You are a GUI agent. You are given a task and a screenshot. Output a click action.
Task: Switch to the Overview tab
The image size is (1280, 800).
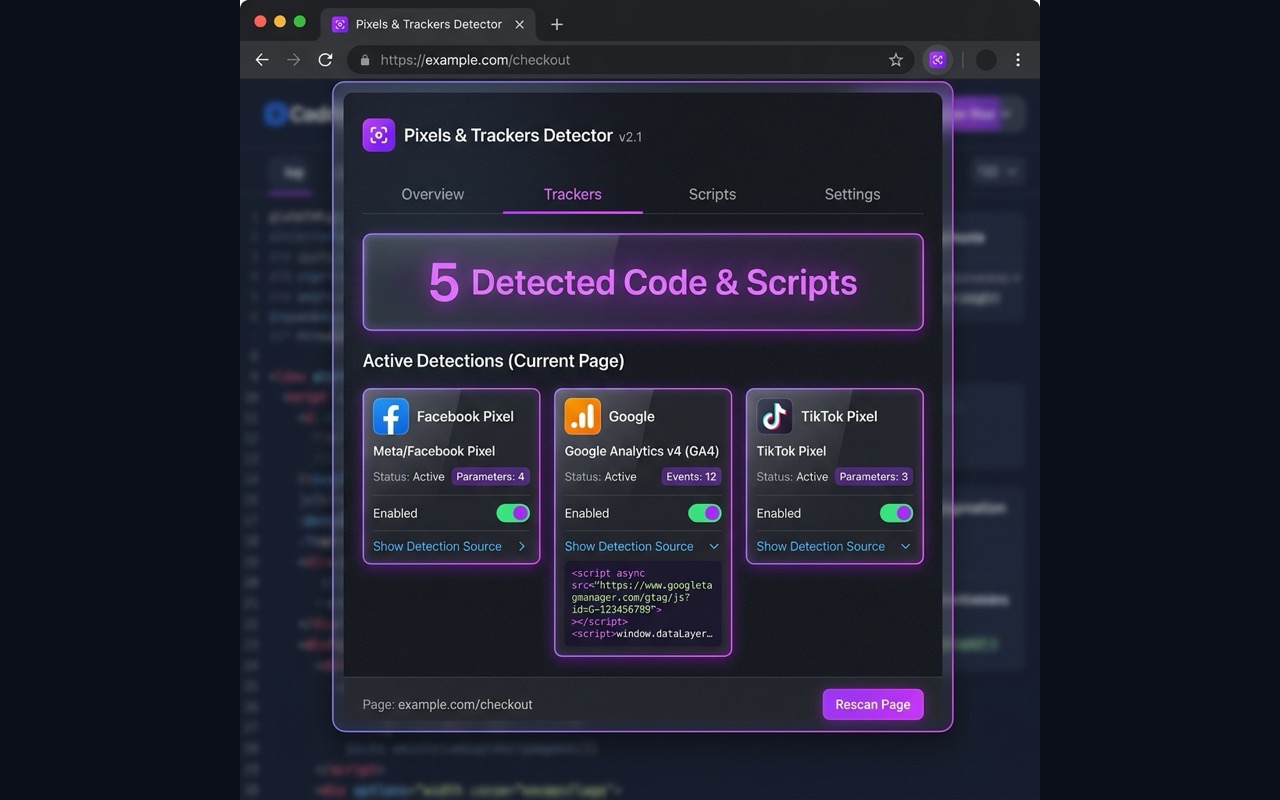click(x=433, y=194)
